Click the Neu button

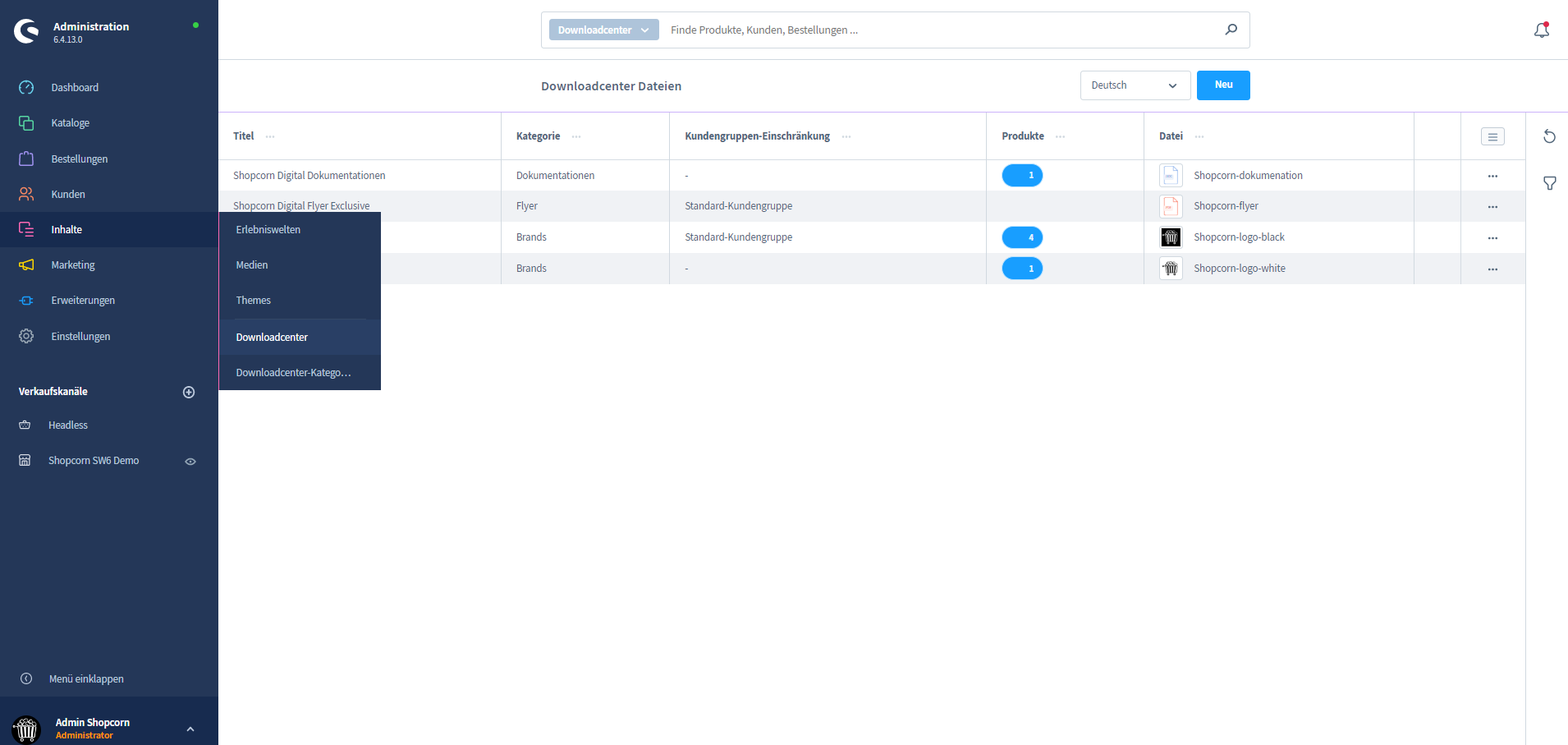click(x=1223, y=85)
